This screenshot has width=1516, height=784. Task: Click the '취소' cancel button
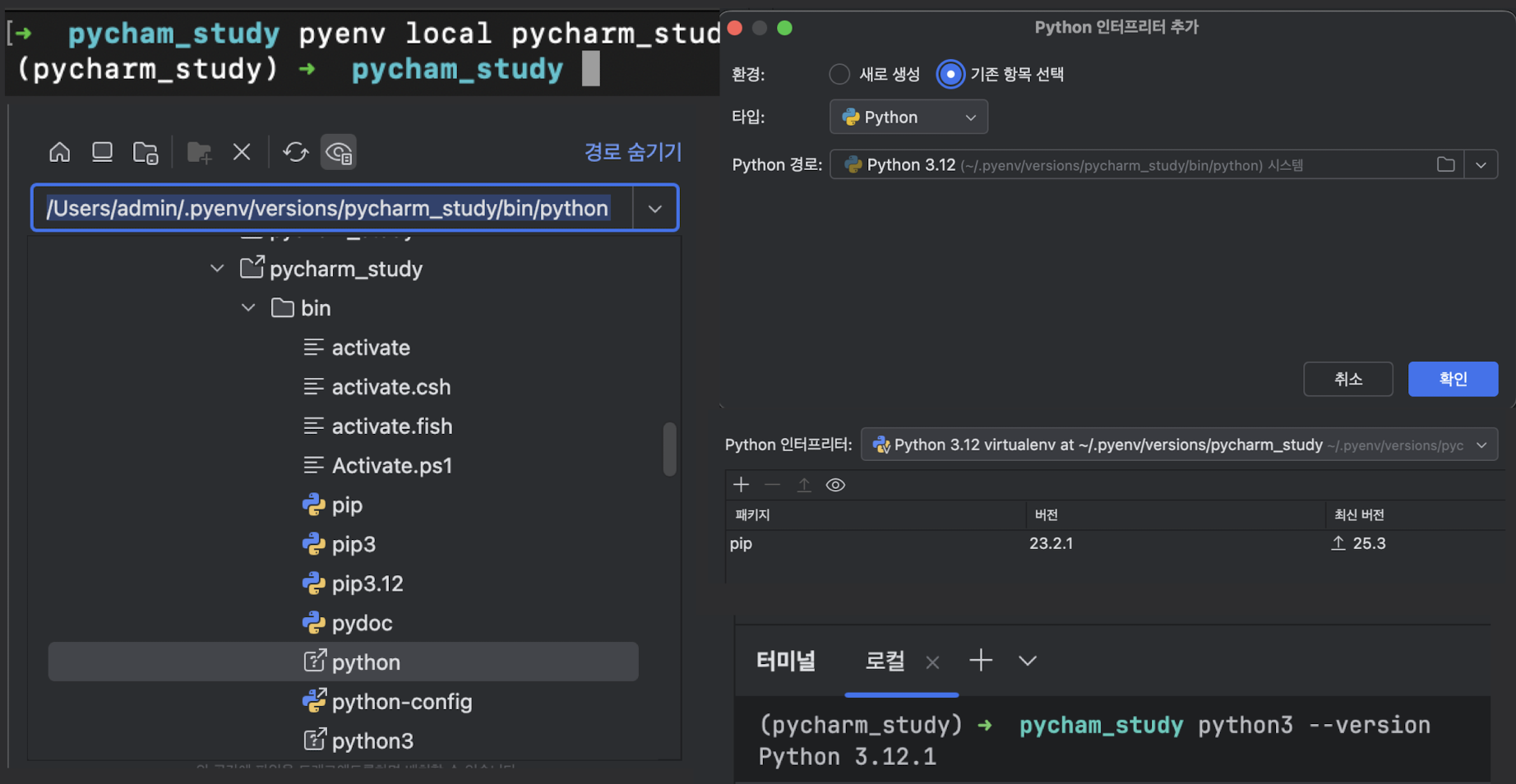[x=1348, y=379]
